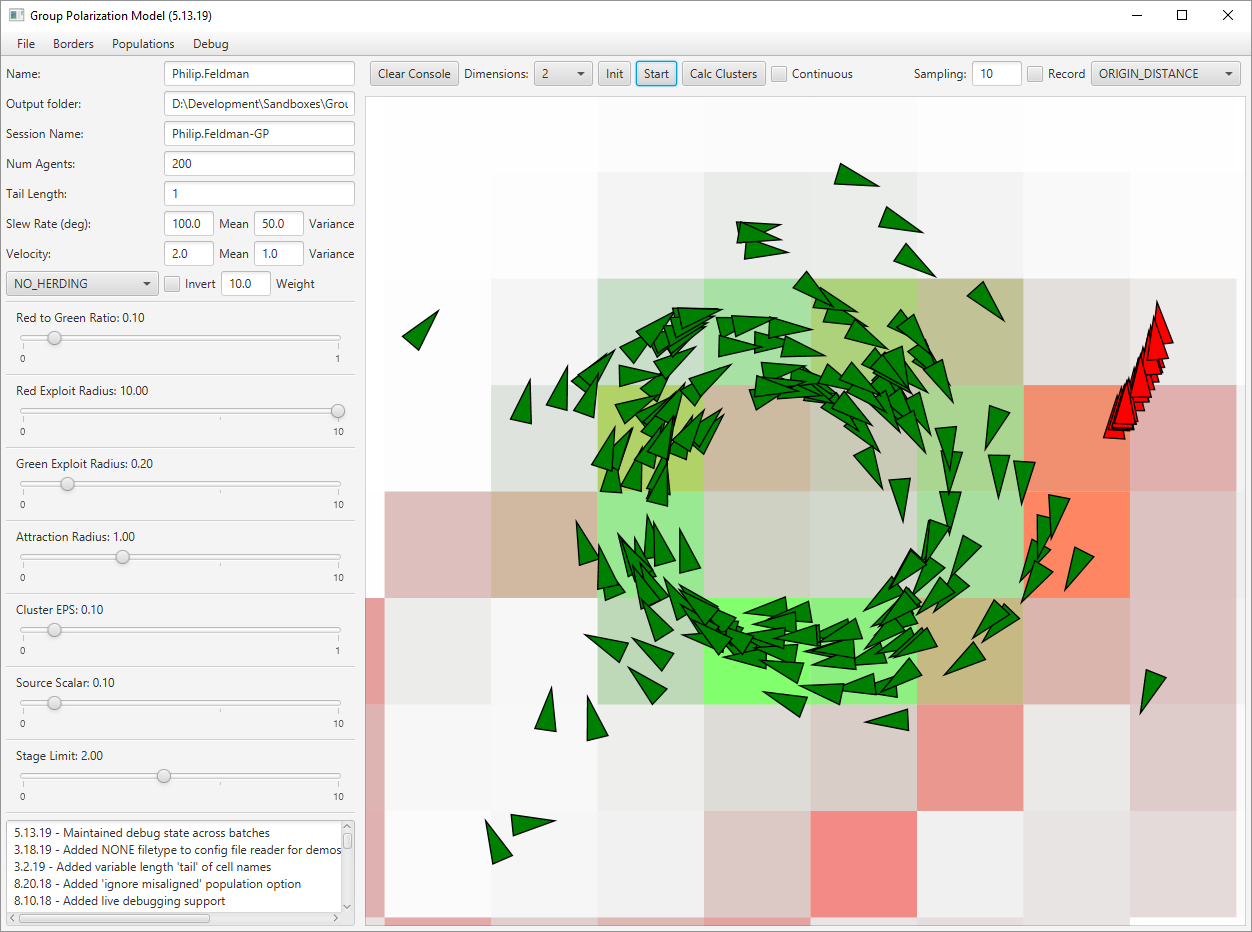
Task: Click console line '8.20.18 - Added ignore misaligned'
Action: (x=158, y=884)
